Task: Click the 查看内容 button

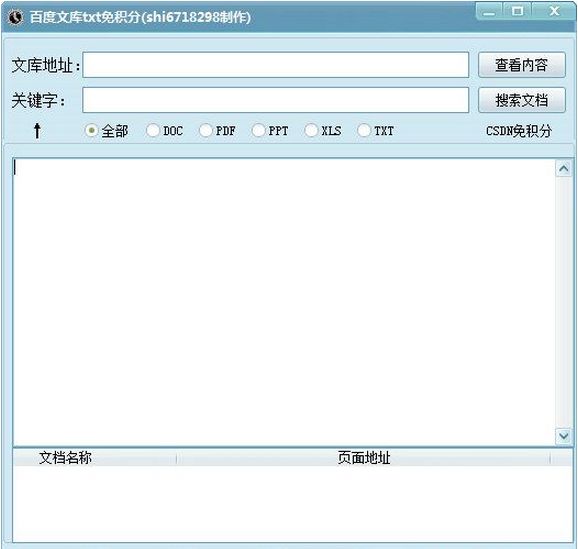Action: tap(522, 65)
